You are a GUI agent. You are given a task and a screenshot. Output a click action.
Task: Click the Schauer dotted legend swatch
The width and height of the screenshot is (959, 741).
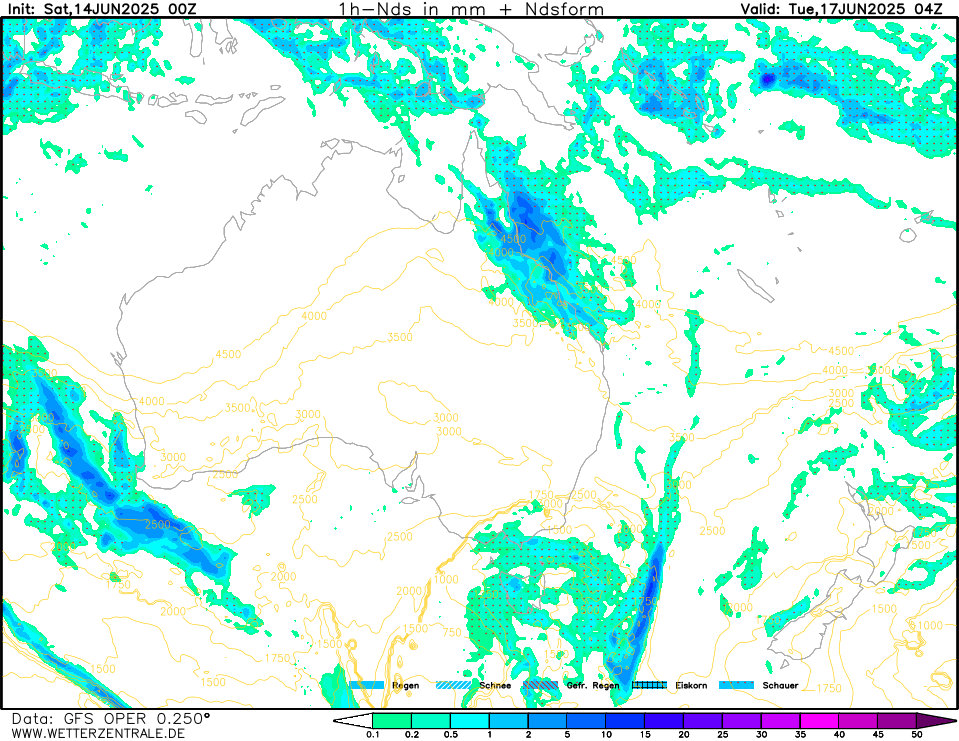tap(736, 685)
